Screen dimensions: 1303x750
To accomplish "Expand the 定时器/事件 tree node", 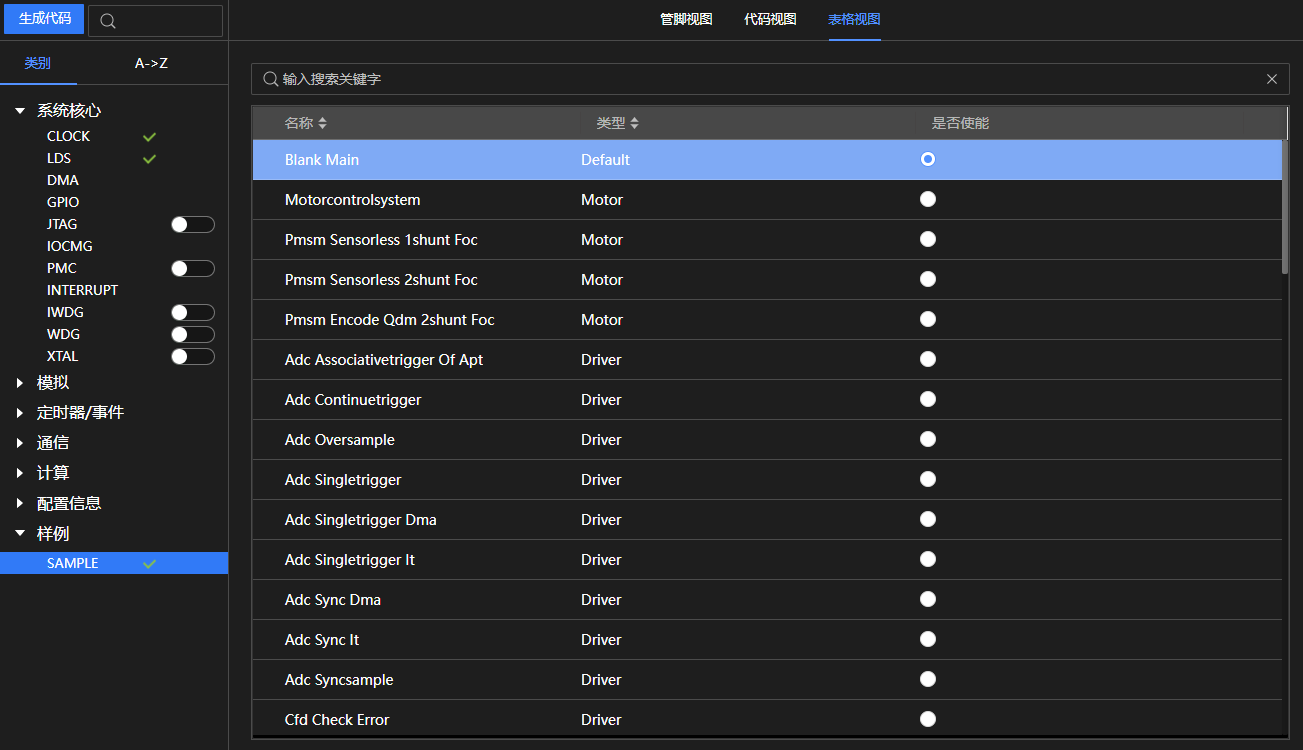I will tap(20, 413).
